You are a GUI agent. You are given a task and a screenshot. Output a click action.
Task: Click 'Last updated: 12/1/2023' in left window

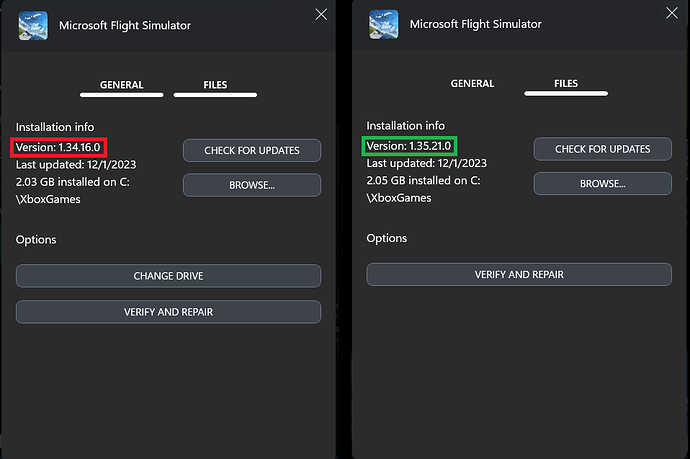tap(76, 165)
